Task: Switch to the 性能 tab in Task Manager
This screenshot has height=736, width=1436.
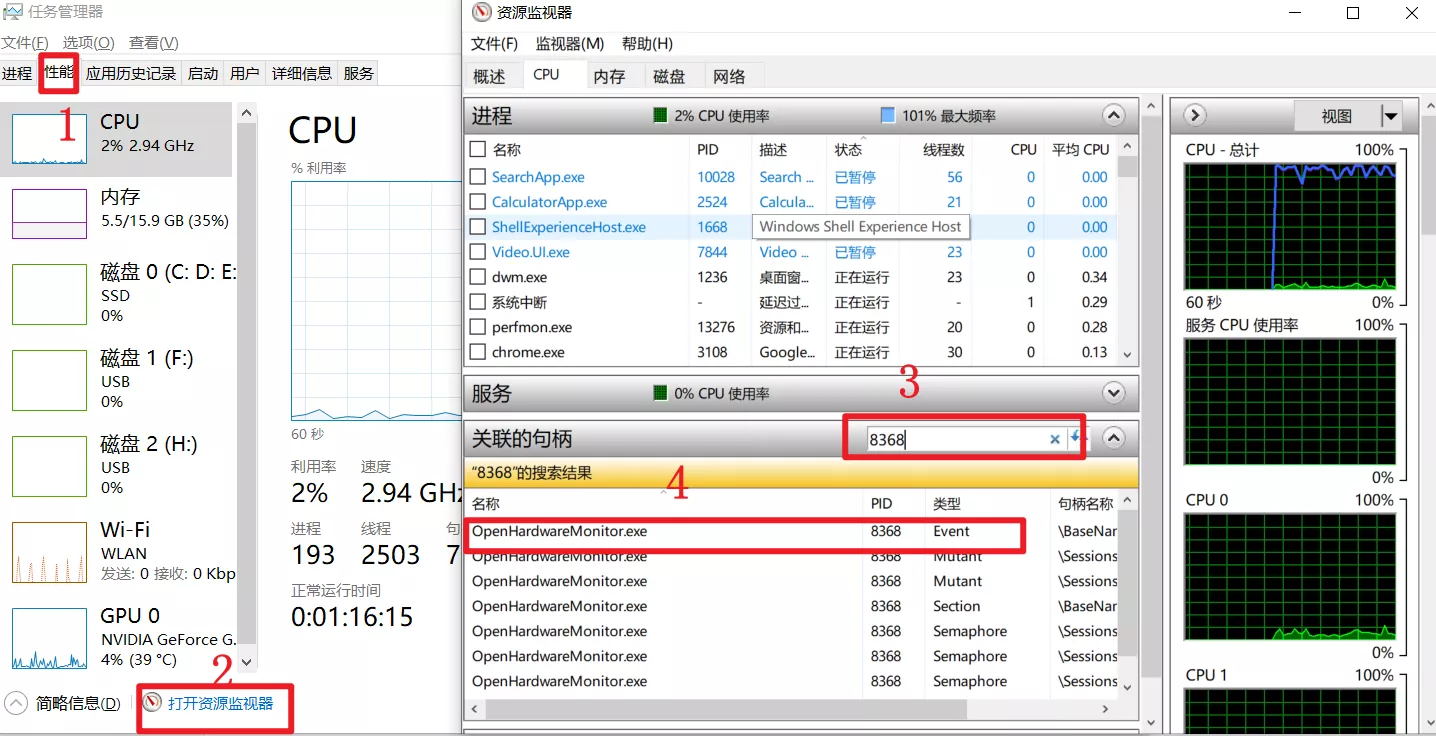Action: [59, 72]
